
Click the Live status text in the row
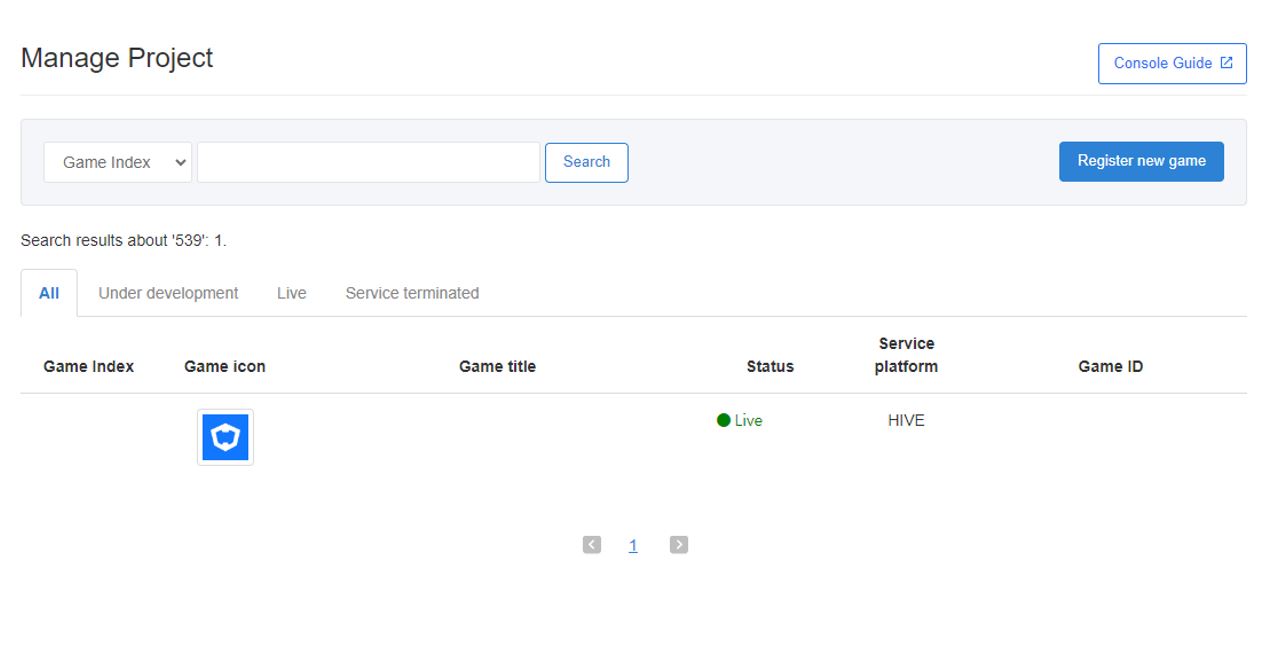pyautogui.click(x=749, y=421)
